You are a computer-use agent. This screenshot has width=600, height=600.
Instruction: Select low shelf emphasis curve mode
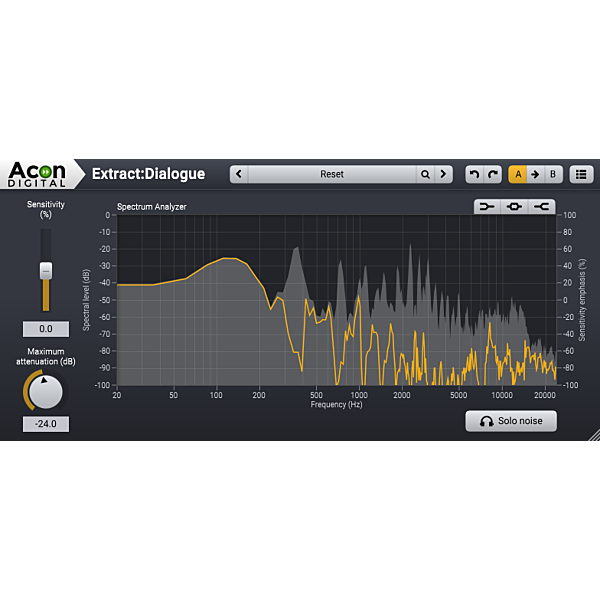[487, 207]
